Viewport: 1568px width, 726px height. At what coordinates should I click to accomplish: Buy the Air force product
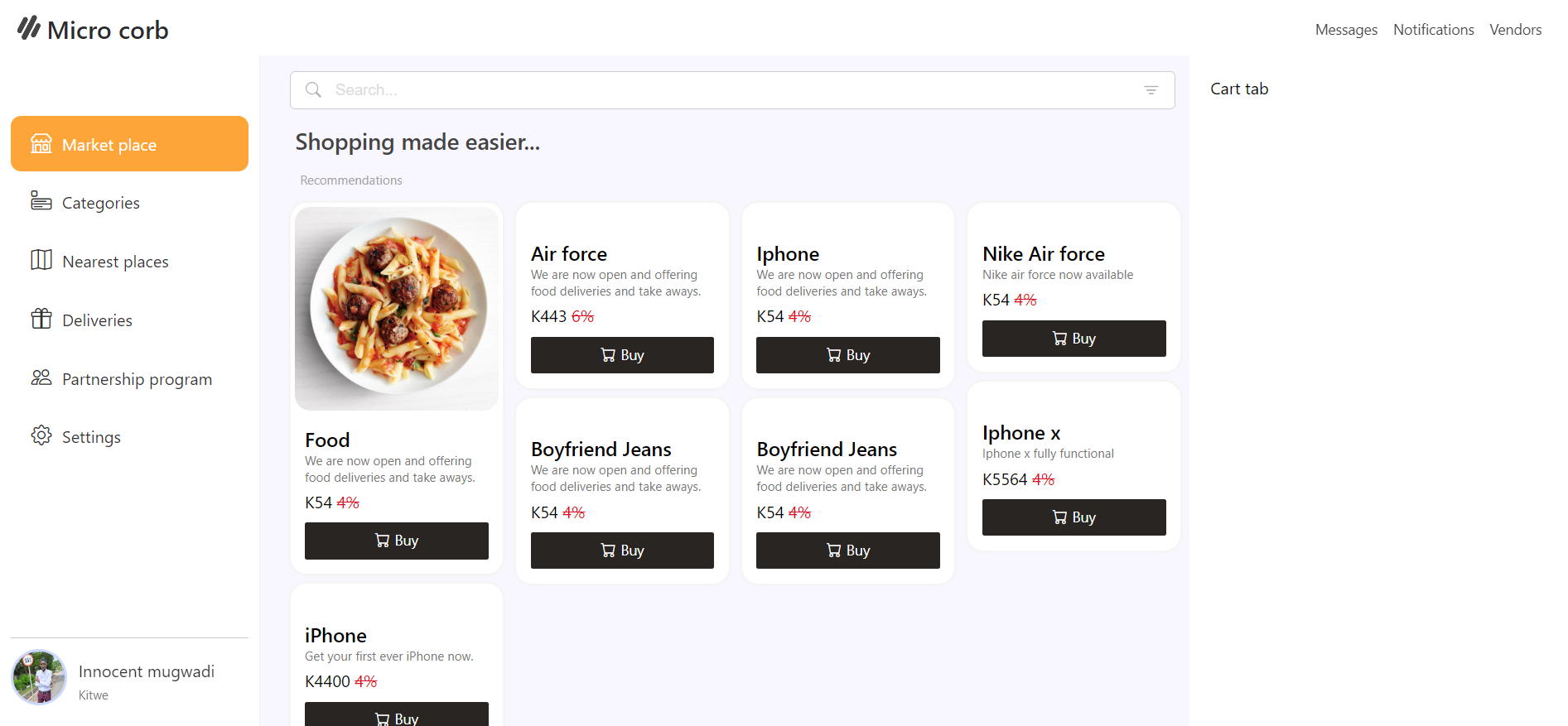tap(622, 355)
